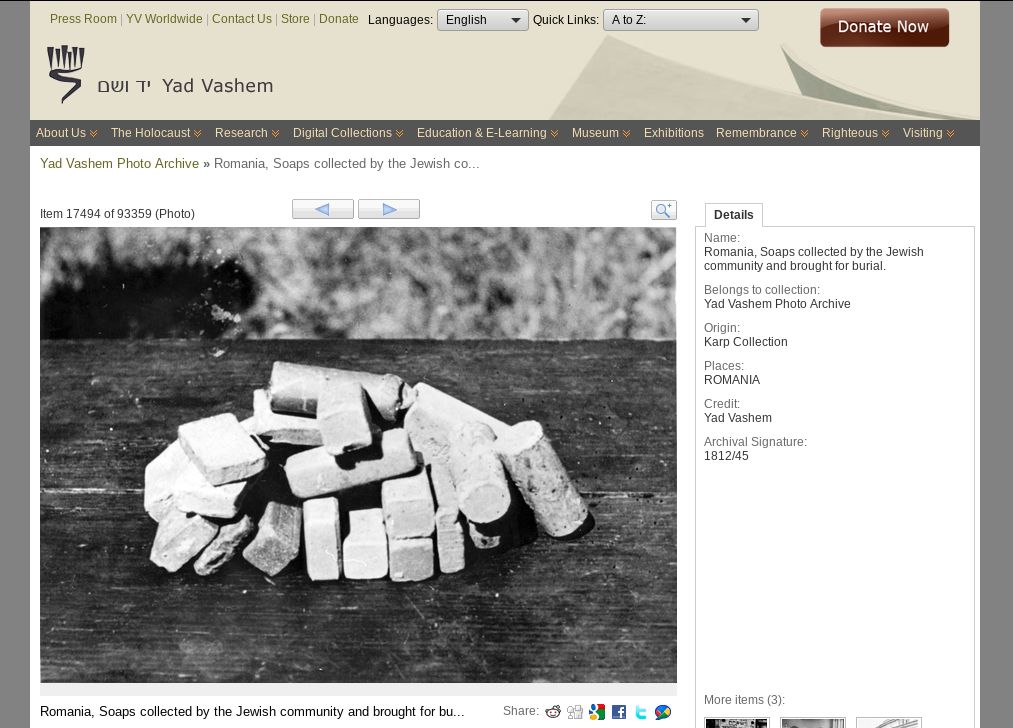
Task: Advance to the next photo with right arrow
Action: click(x=389, y=209)
